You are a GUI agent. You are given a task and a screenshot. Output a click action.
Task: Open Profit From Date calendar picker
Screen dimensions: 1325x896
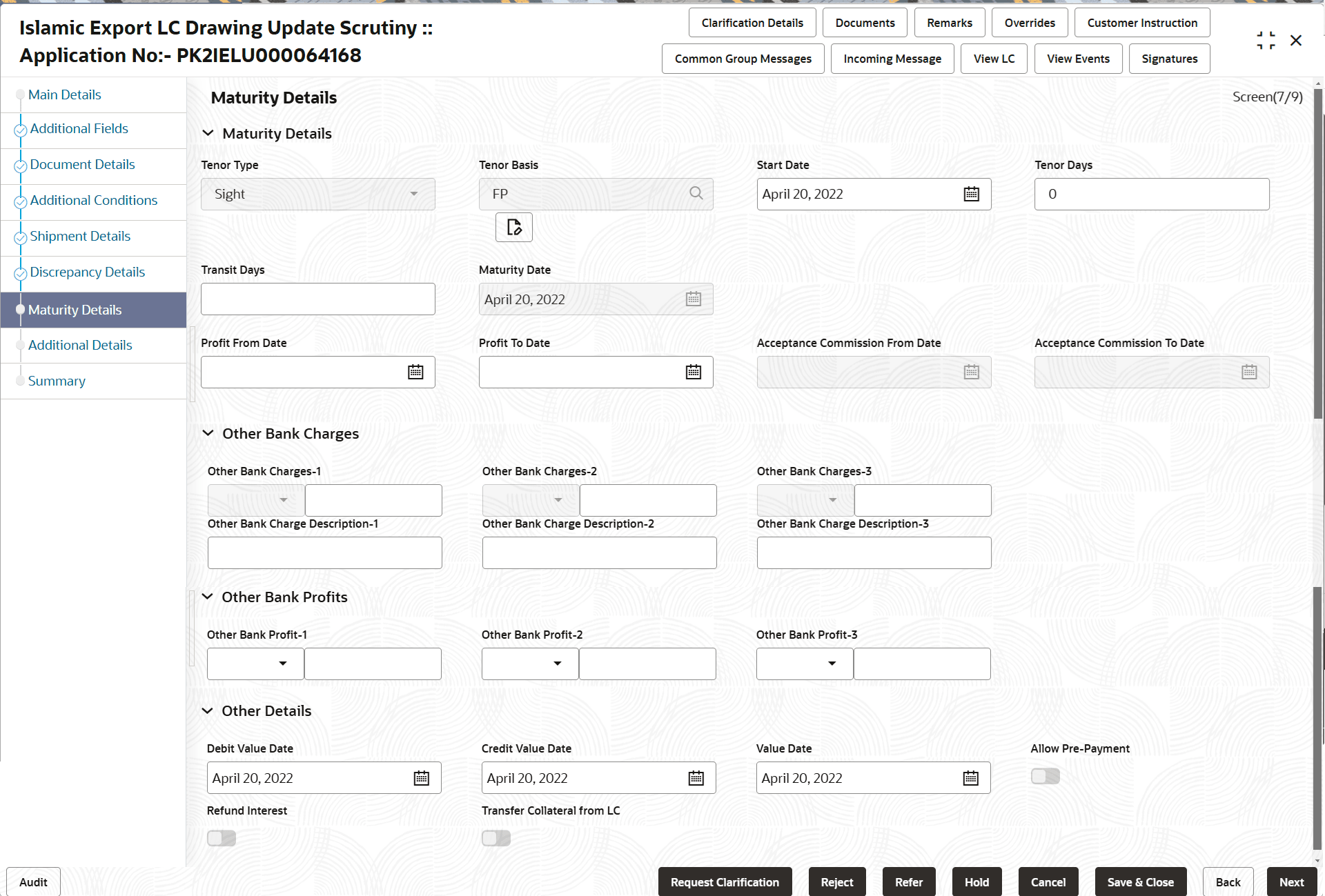tap(415, 372)
